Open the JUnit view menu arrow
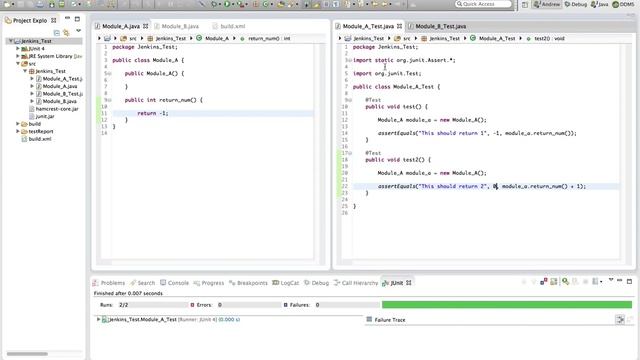Screen dimensions: 640x360 611,280
